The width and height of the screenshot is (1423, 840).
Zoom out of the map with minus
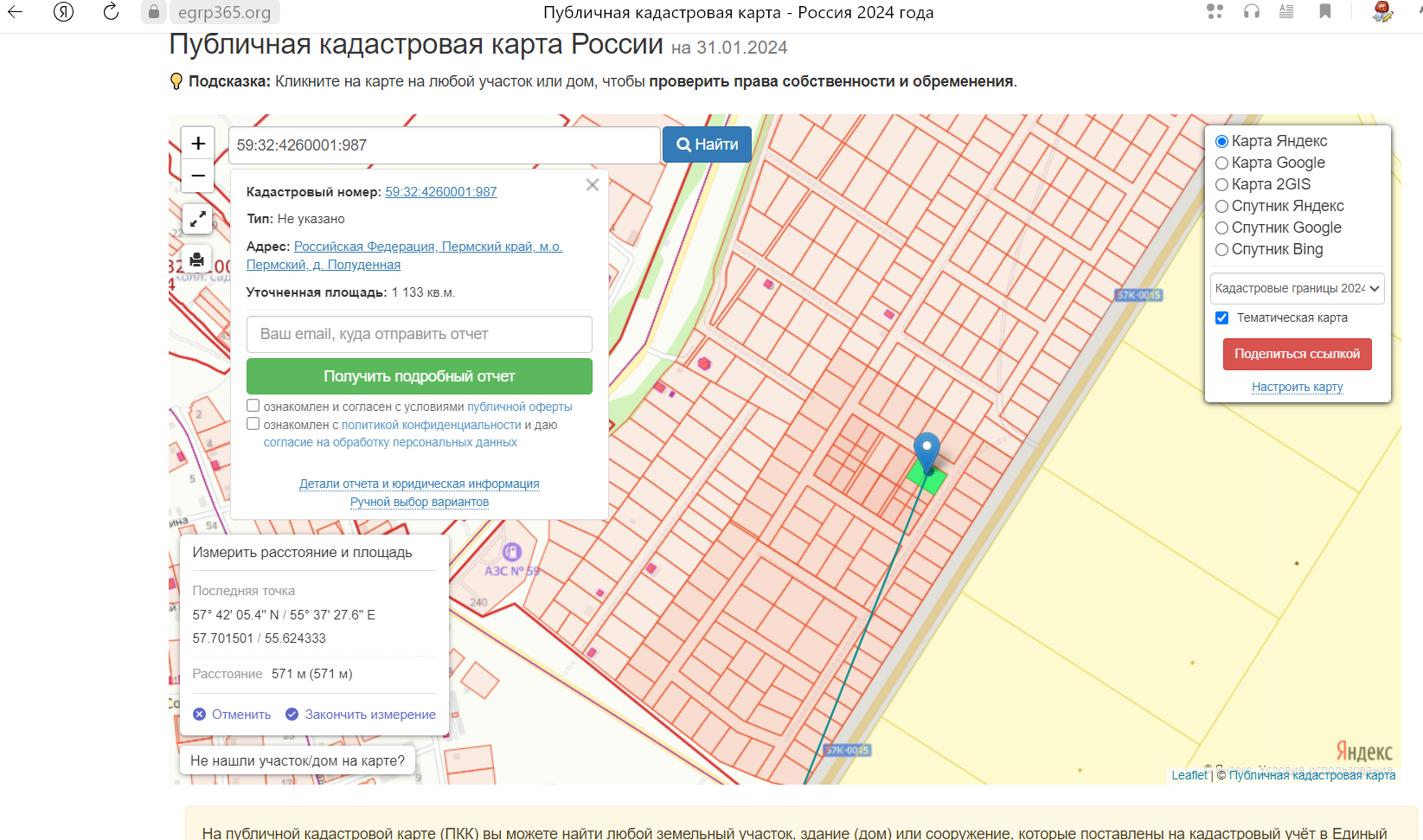pyautogui.click(x=198, y=176)
